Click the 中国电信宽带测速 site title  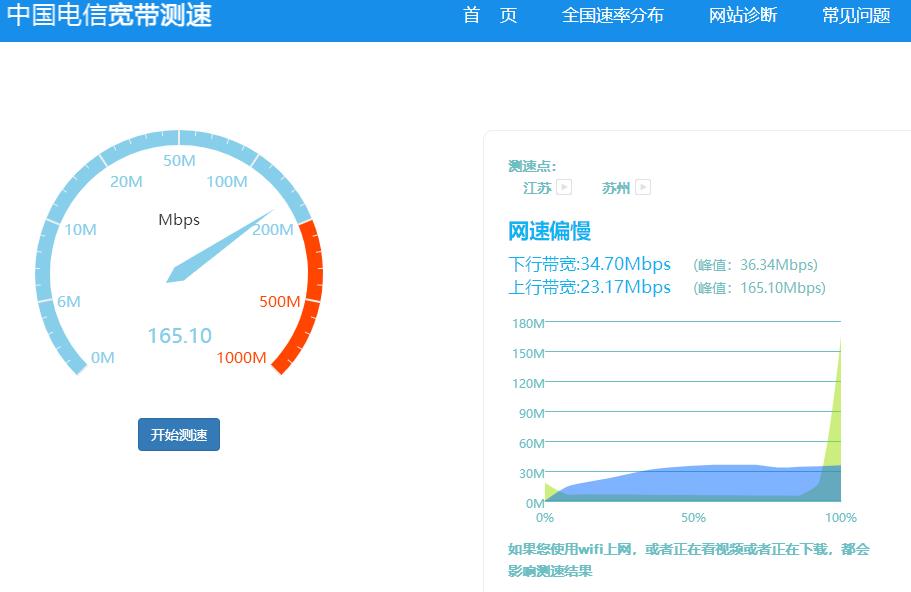pyautogui.click(x=109, y=15)
